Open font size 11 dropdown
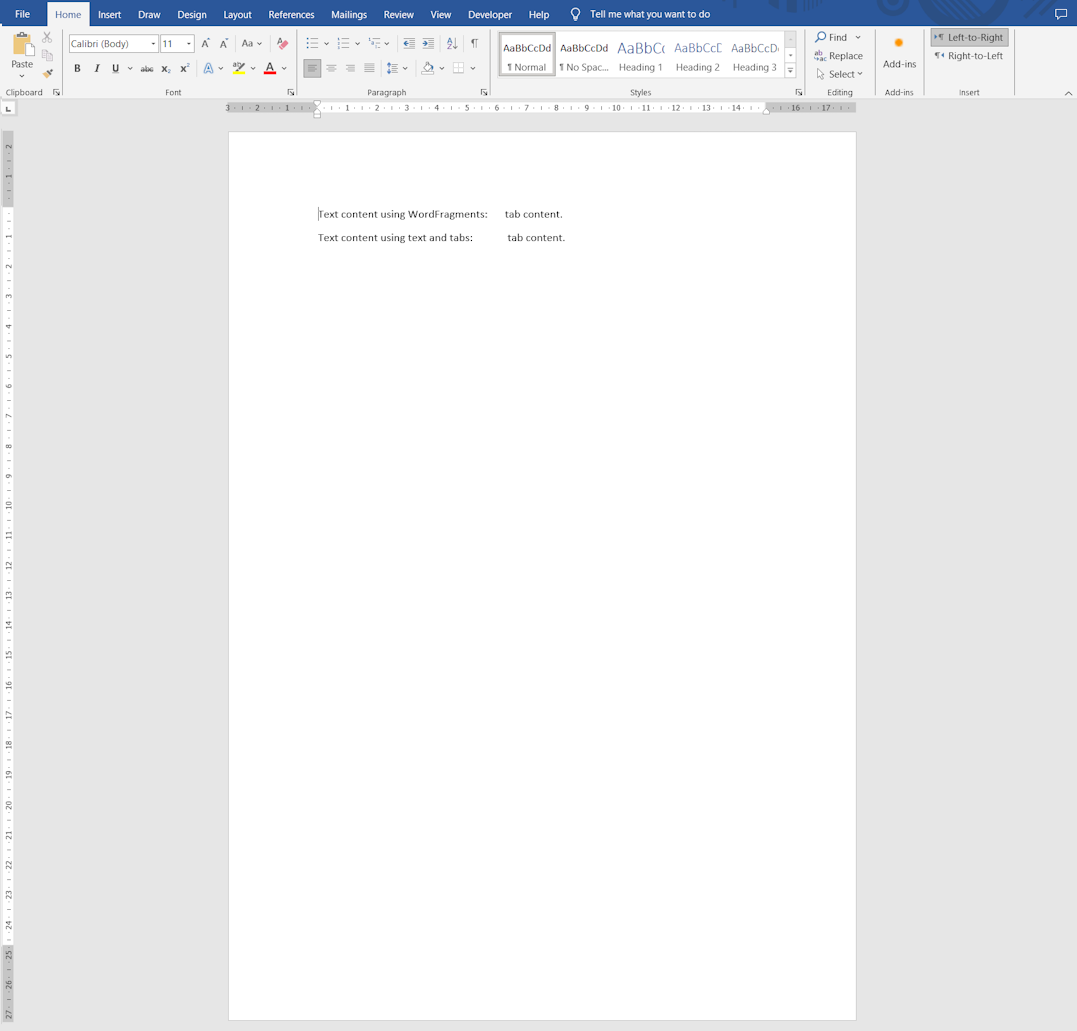 pos(189,43)
